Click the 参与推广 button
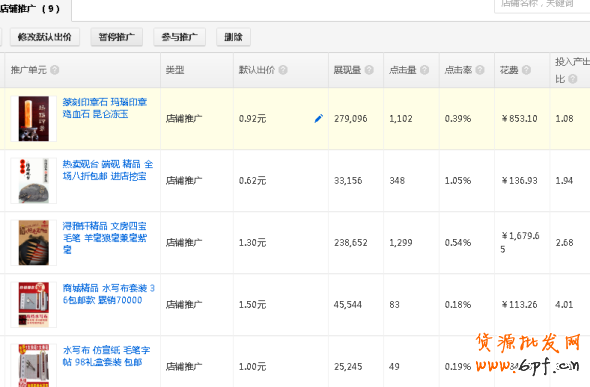This screenshot has height=387, width=590. (x=179, y=37)
